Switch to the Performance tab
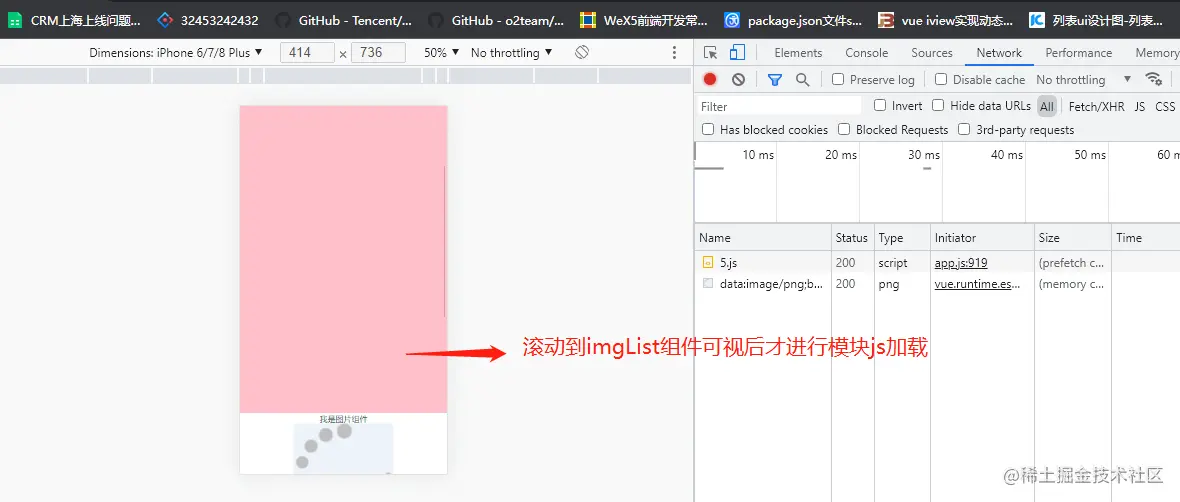Viewport: 1180px width, 502px height. point(1078,53)
